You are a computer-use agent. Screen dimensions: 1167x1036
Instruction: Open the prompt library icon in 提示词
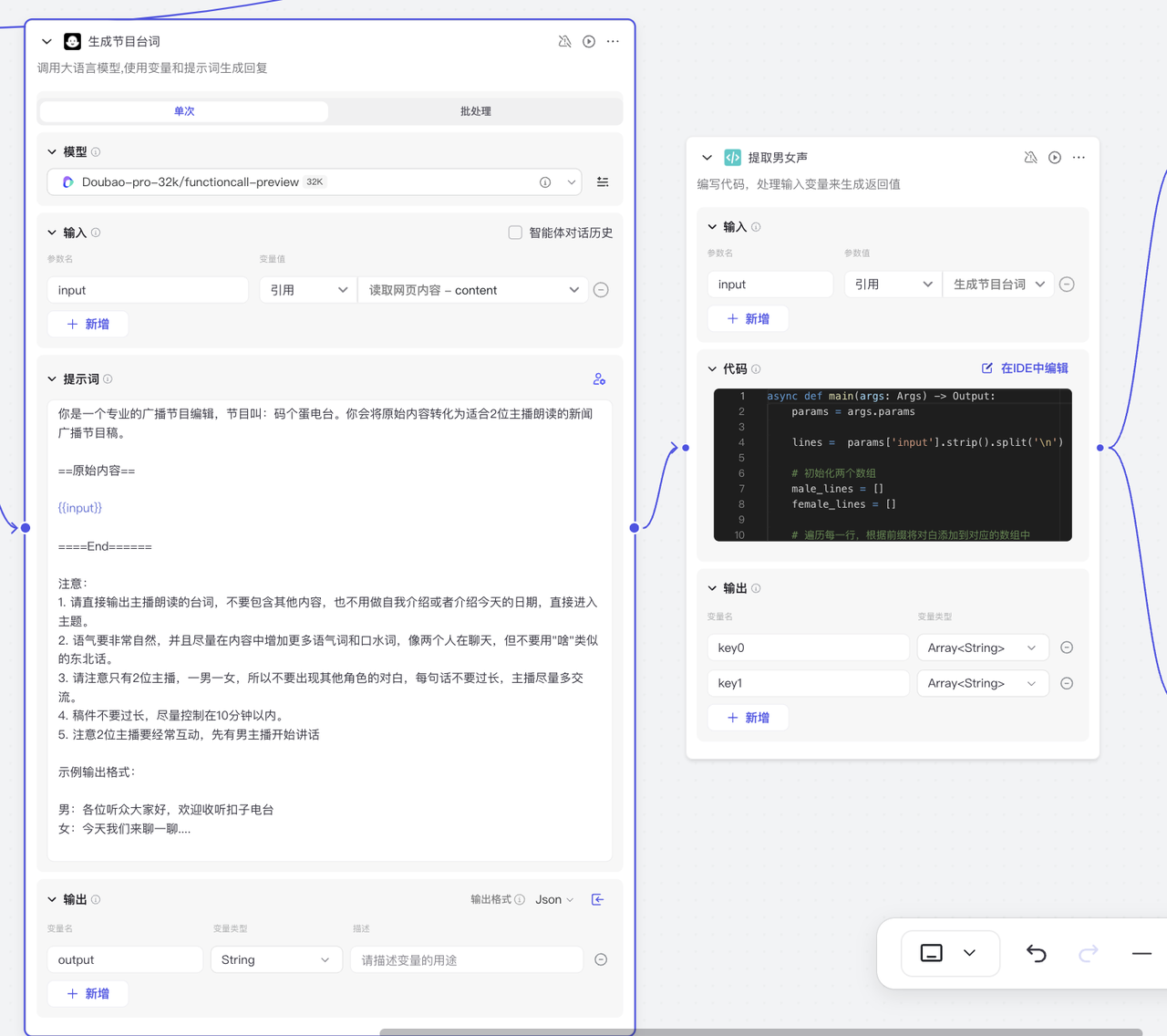pos(599,378)
